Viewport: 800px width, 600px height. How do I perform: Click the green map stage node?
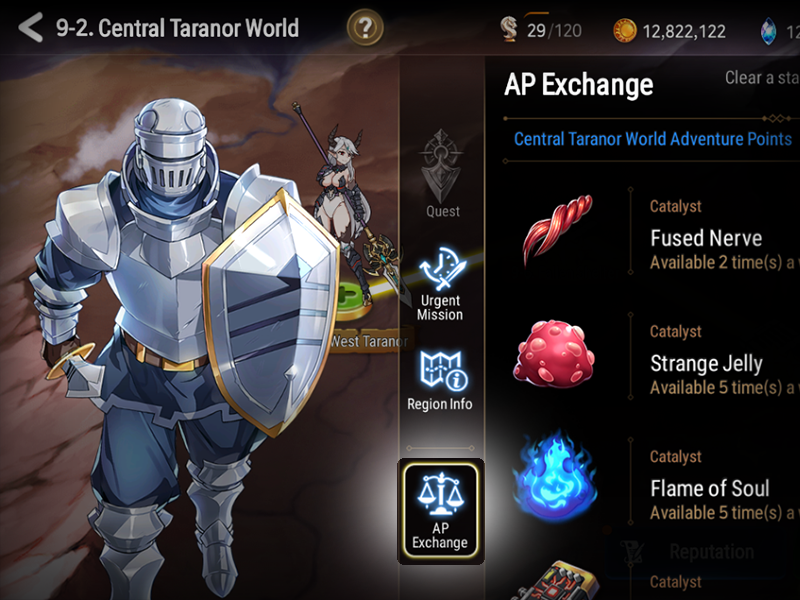tap(352, 301)
